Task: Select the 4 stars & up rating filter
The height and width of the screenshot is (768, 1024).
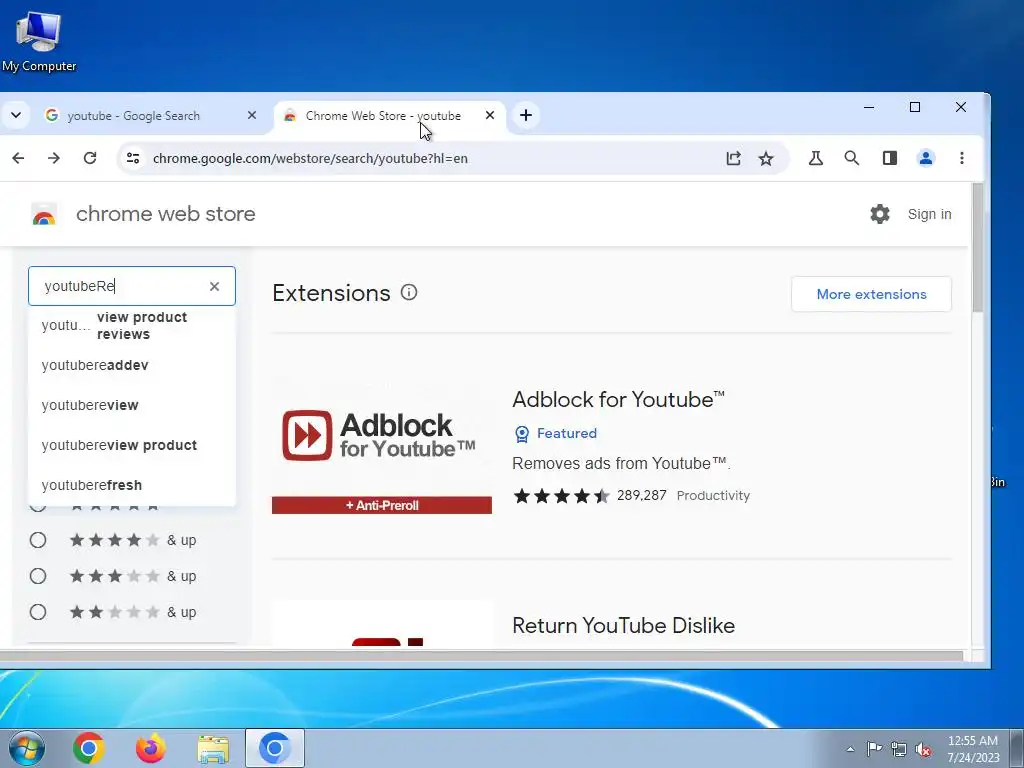Action: pos(38,540)
